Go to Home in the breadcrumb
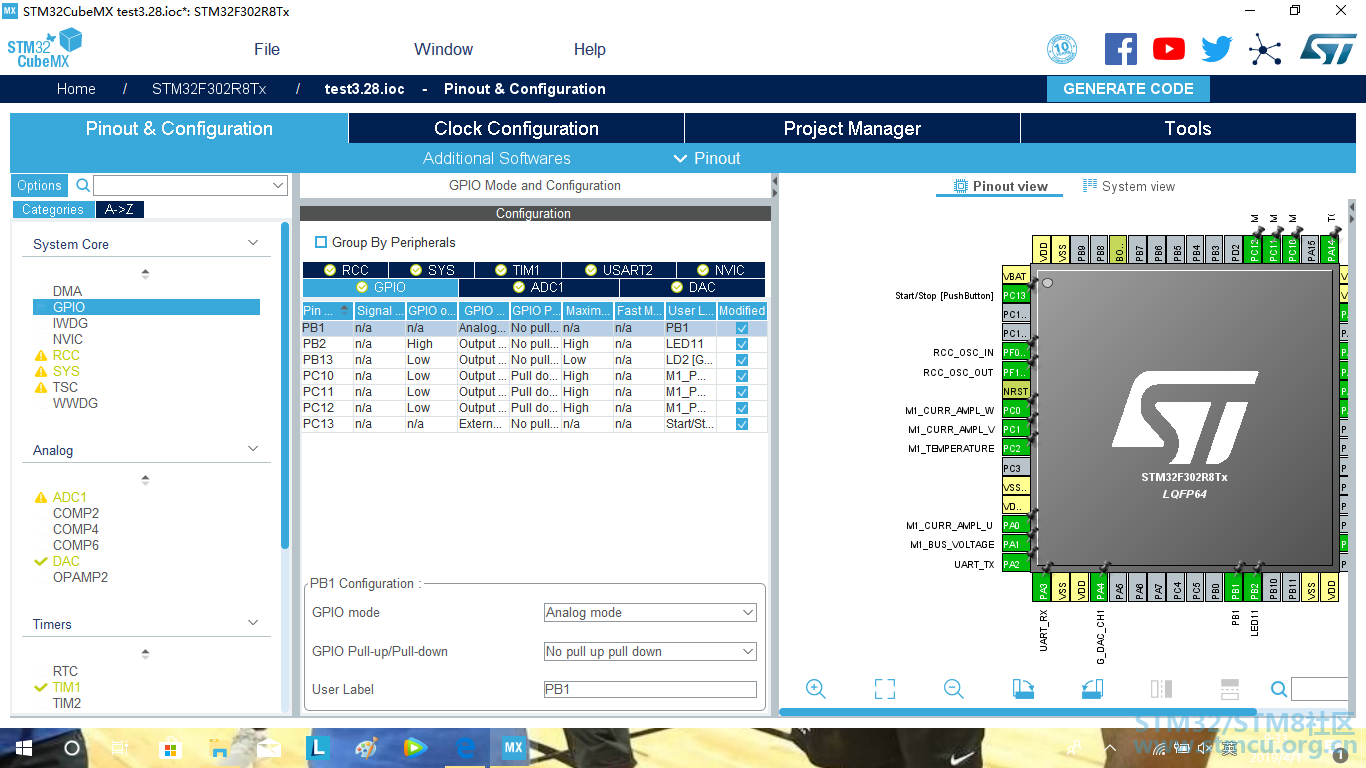The image size is (1366, 768). [76, 88]
